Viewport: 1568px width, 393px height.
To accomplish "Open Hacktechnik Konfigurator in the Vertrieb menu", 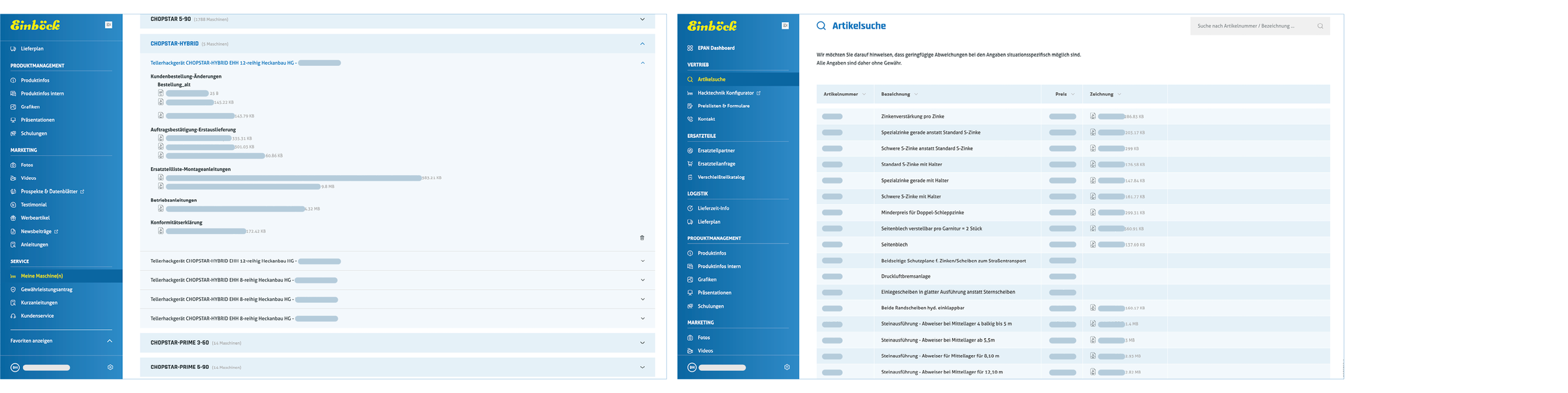I will coord(726,93).
